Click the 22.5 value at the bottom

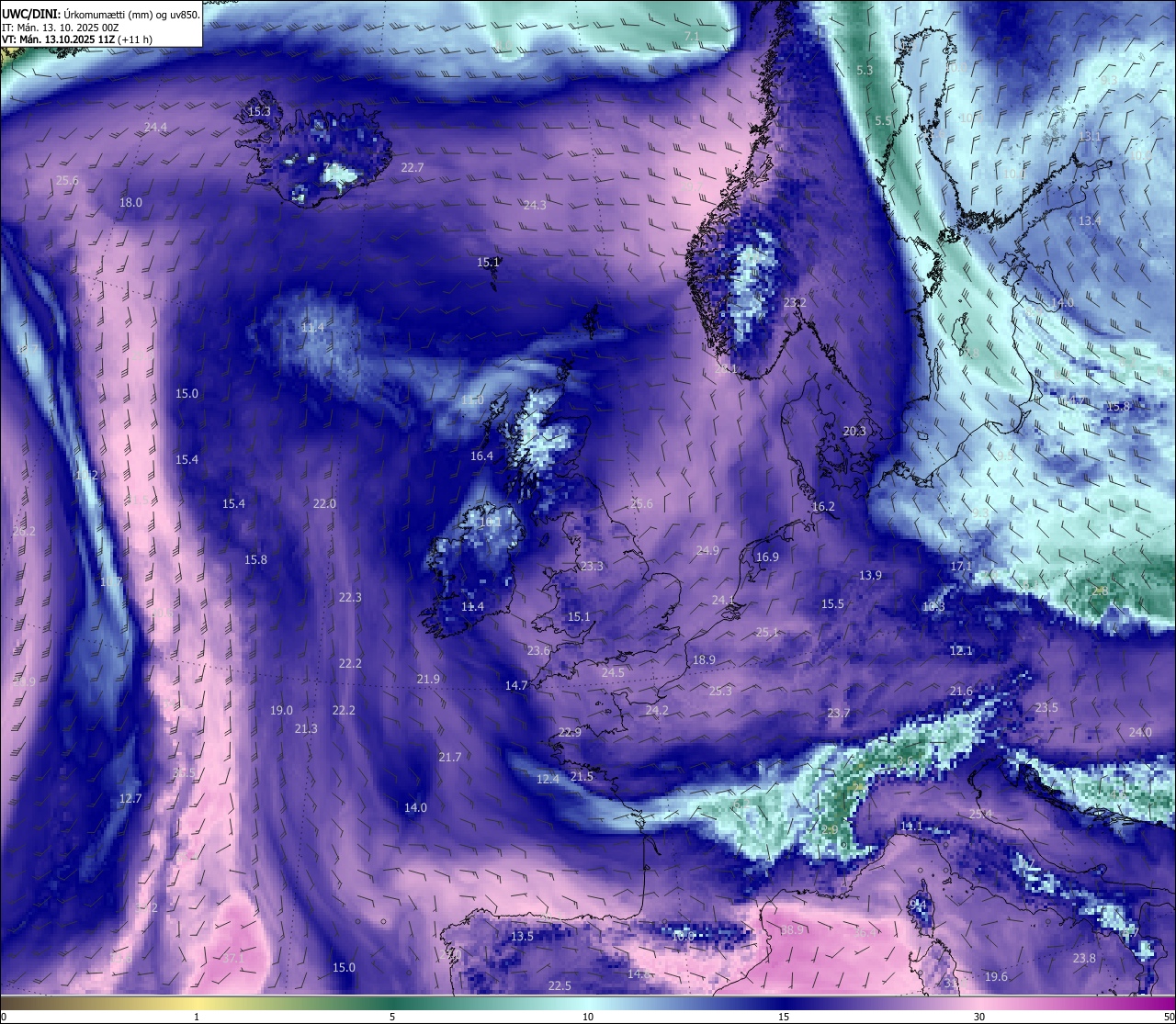coord(560,985)
